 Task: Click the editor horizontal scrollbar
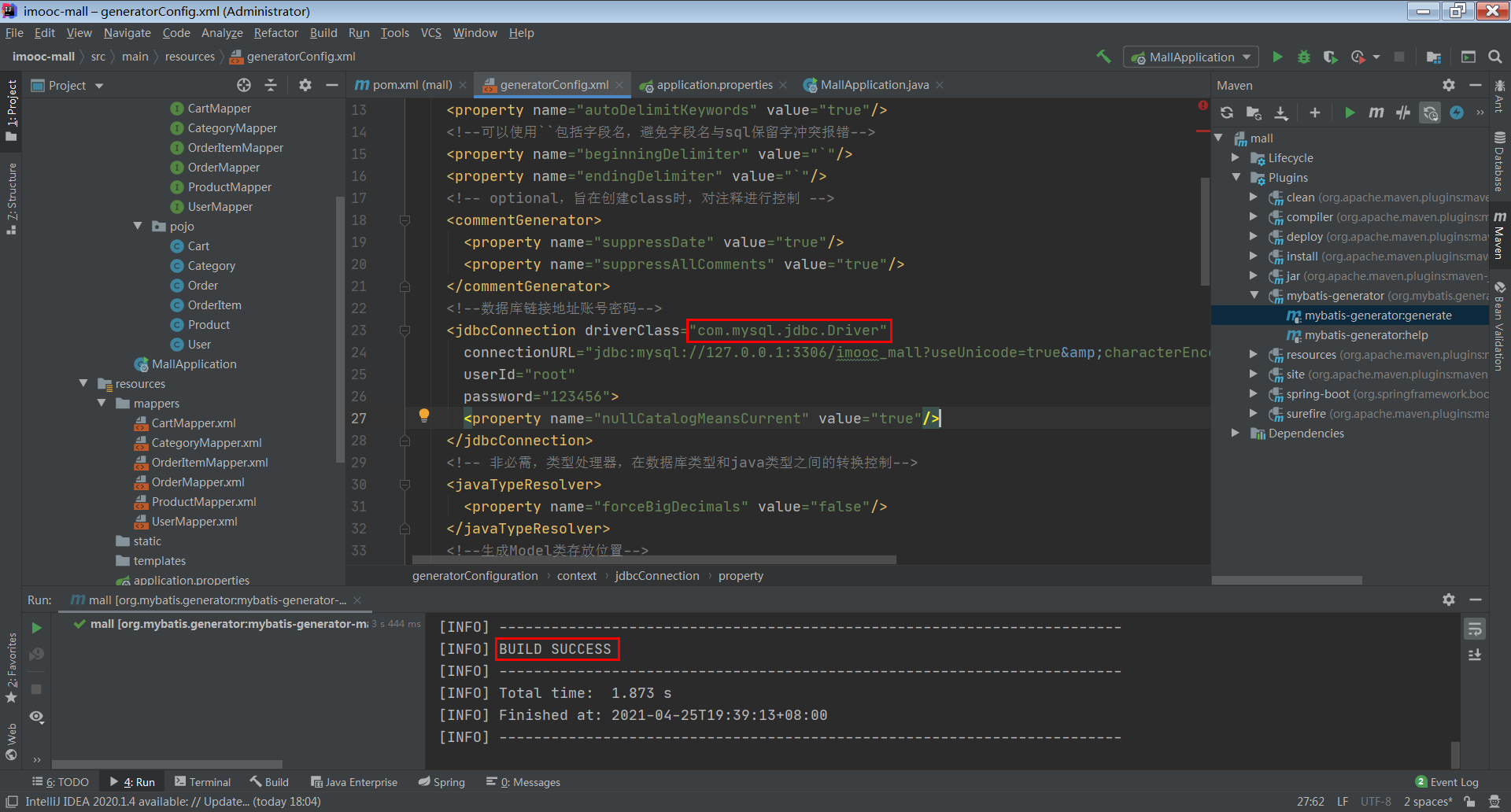(x=654, y=560)
